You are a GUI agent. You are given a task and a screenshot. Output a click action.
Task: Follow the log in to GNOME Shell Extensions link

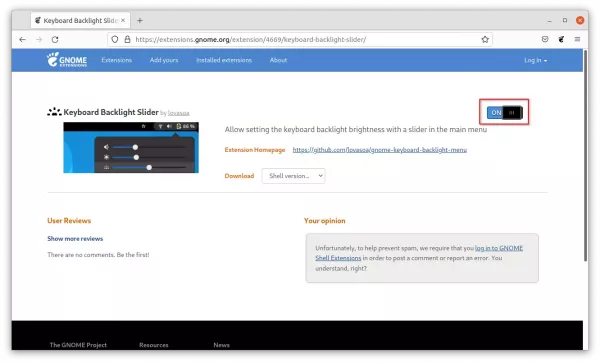419,253
